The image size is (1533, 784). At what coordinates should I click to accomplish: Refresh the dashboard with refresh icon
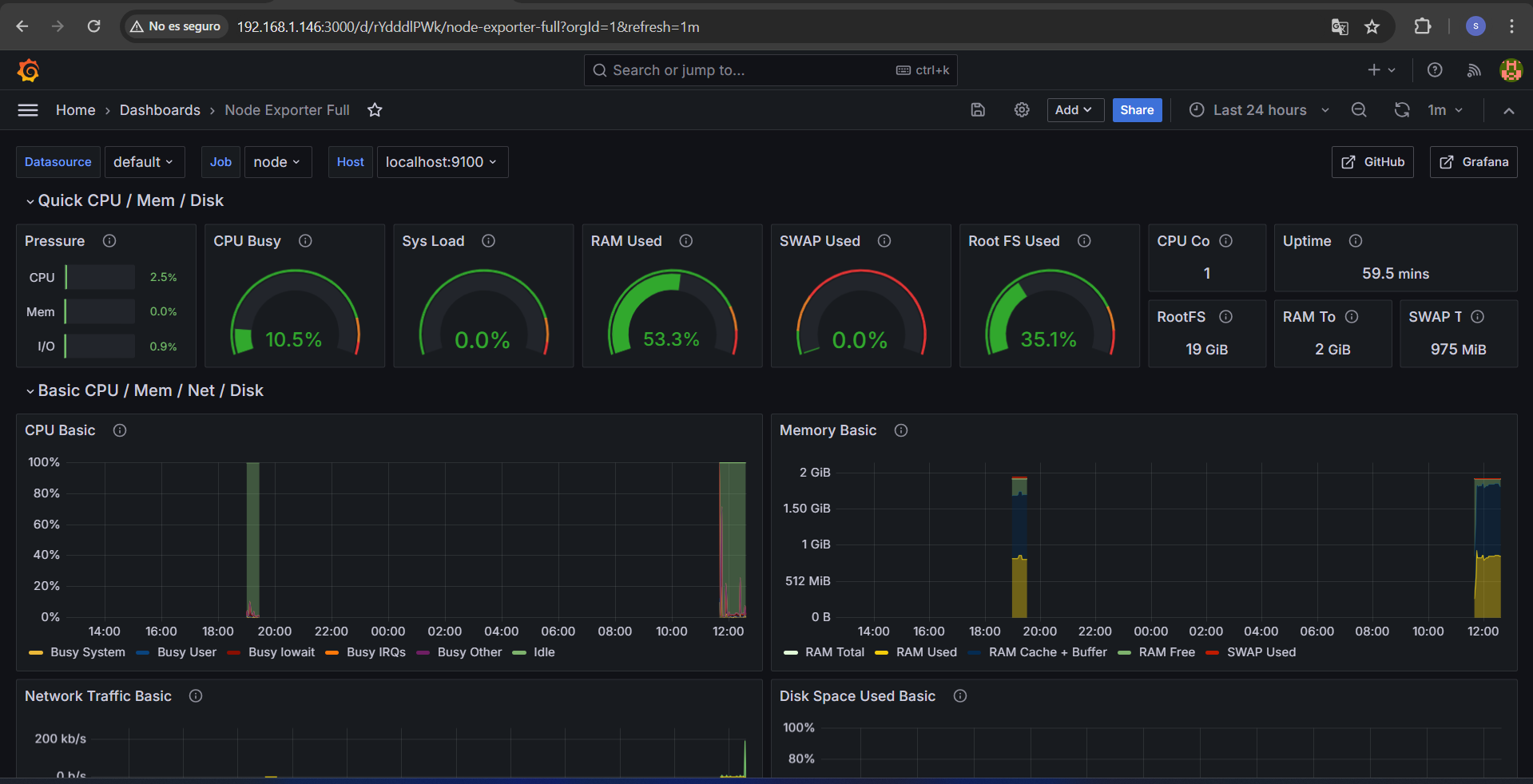[1402, 110]
